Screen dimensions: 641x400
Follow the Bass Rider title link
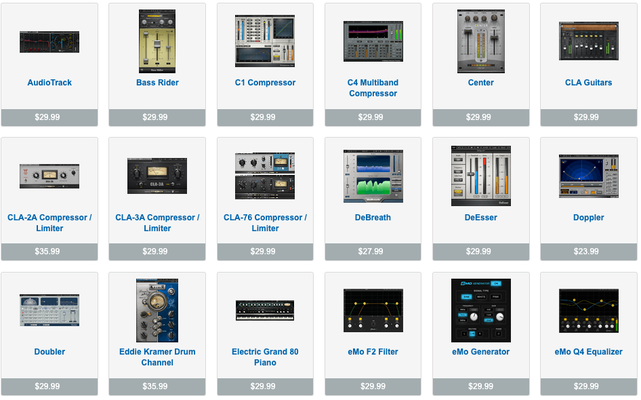click(157, 83)
